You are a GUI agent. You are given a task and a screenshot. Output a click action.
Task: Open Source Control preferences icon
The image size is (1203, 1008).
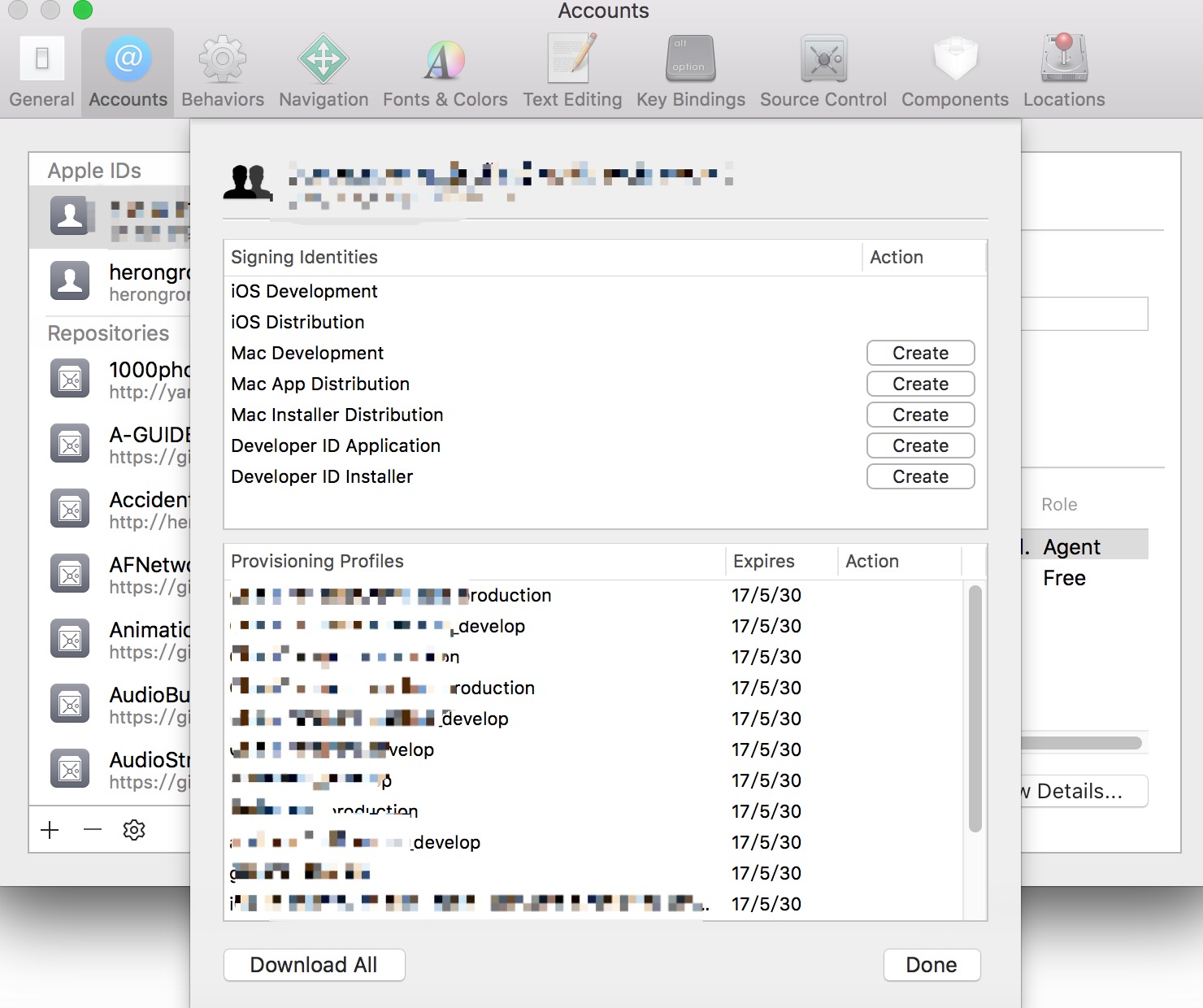click(x=823, y=59)
